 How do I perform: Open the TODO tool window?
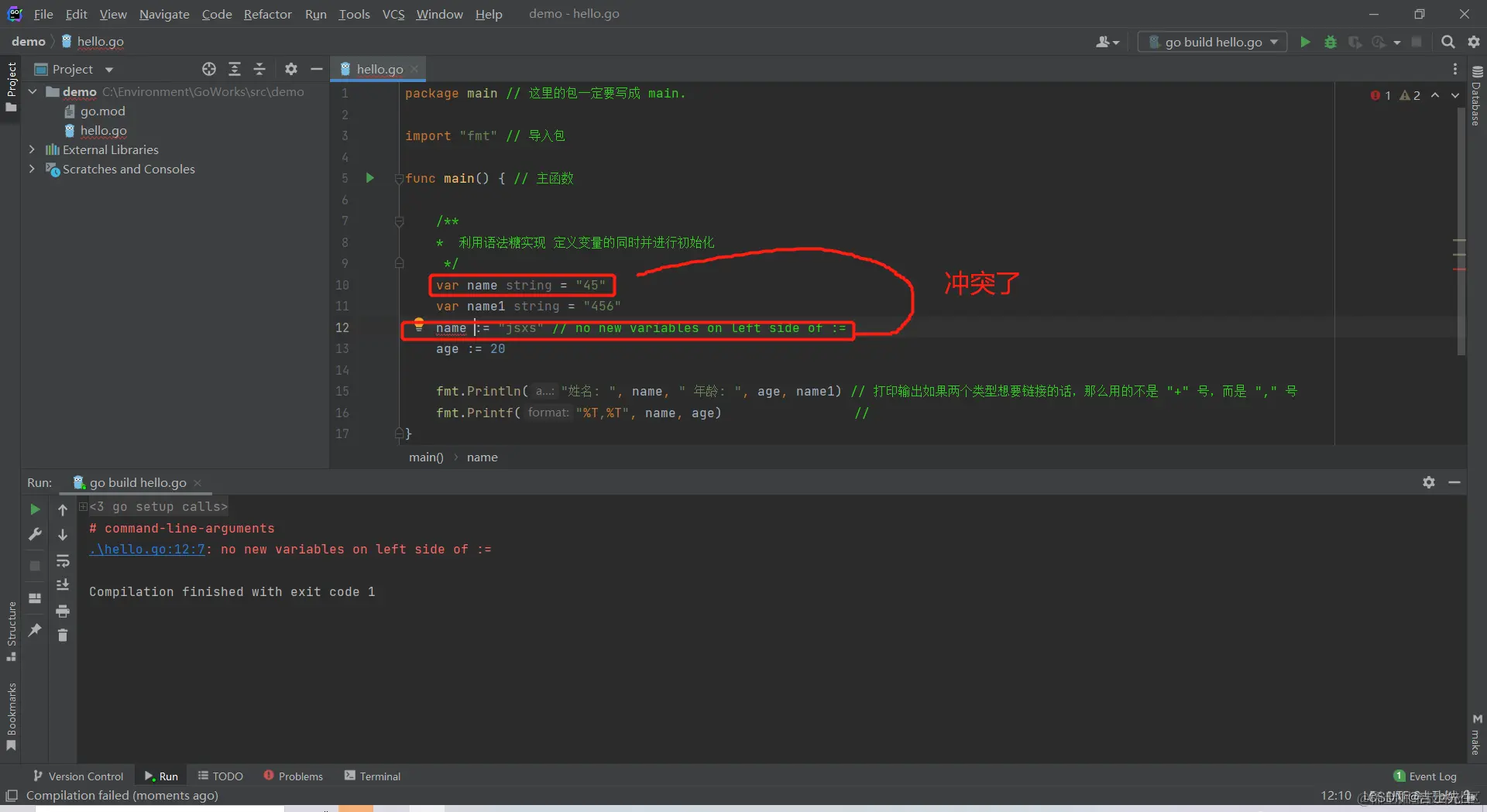pos(221,776)
